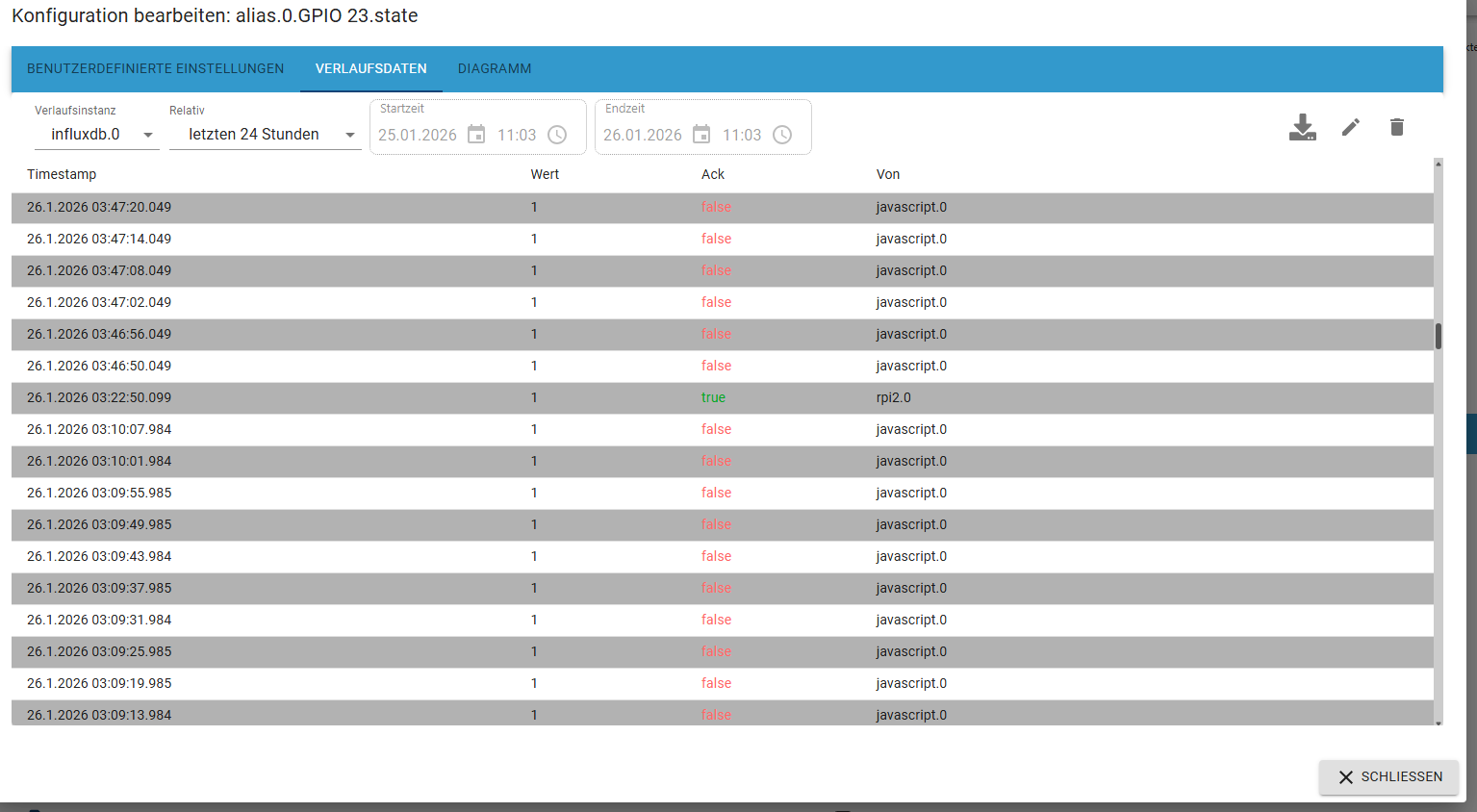Image resolution: width=1477 pixels, height=812 pixels.
Task: Open the Startzeit calendar picker icon
Action: click(476, 135)
